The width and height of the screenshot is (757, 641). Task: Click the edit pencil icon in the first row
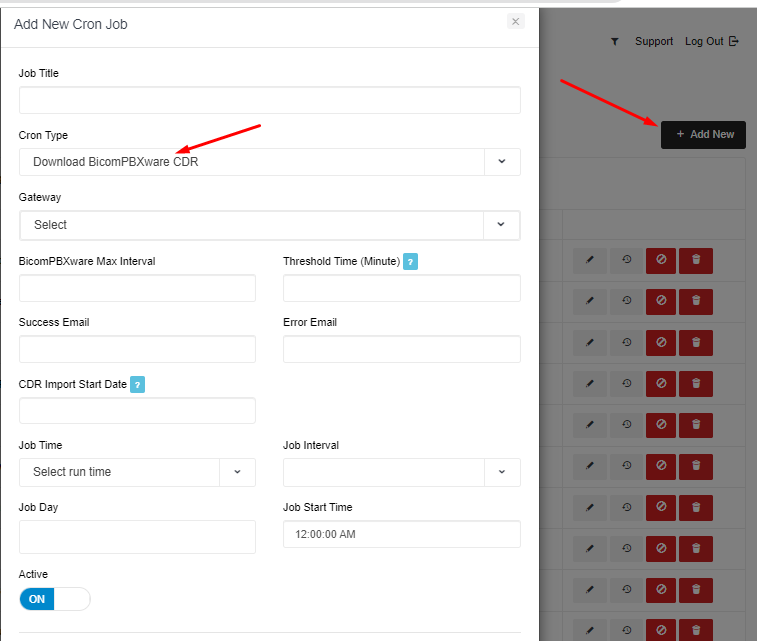[x=590, y=260]
